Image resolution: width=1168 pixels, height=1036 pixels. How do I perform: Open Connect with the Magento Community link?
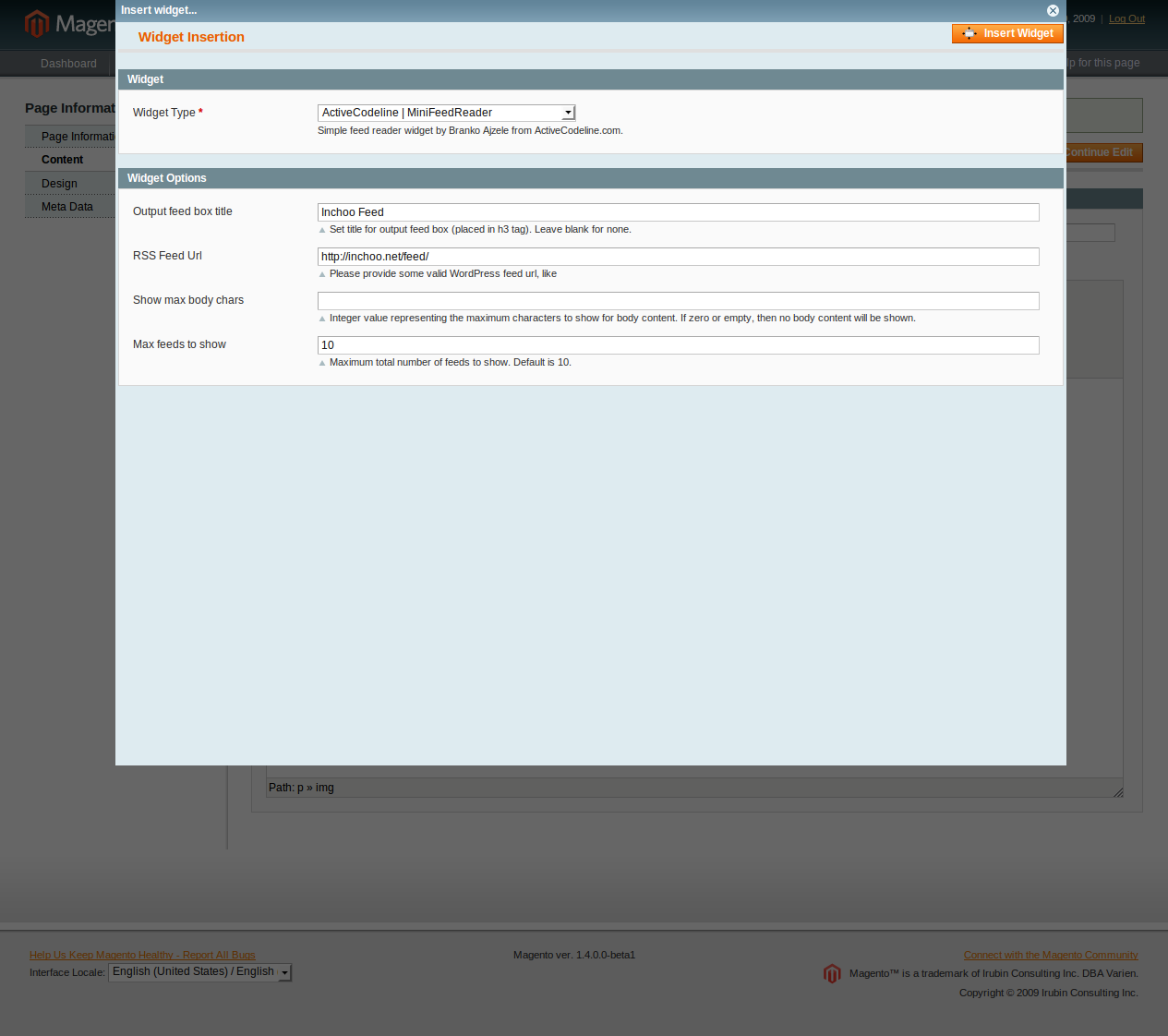coord(1051,955)
